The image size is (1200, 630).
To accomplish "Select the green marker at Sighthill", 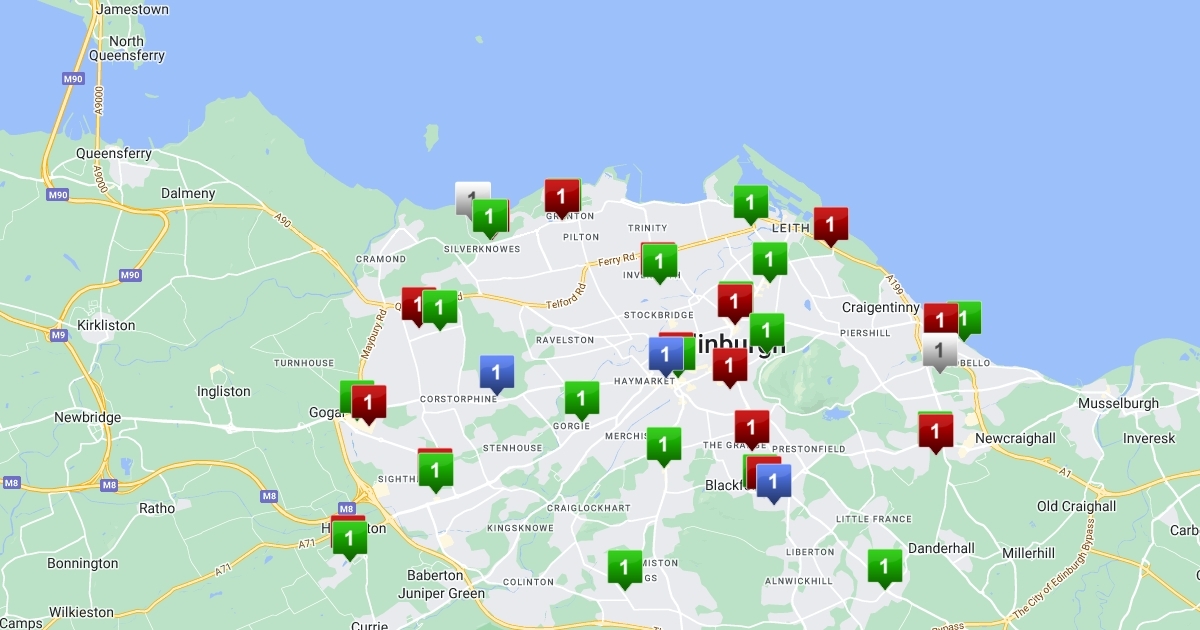I will [x=435, y=470].
